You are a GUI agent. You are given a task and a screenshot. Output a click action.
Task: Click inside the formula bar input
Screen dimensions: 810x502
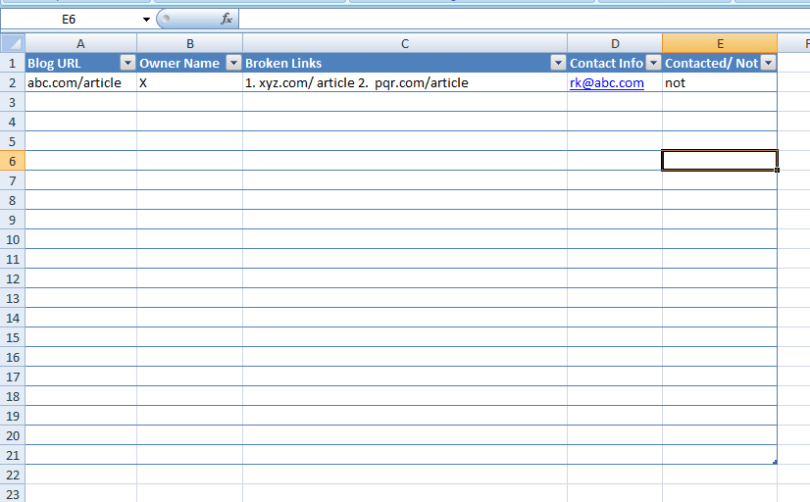pos(524,19)
